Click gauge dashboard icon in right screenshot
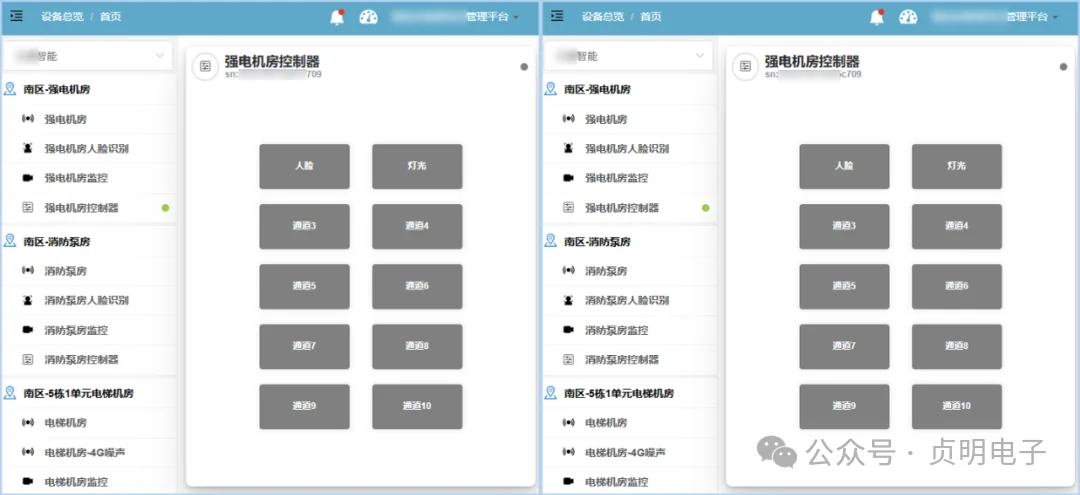 click(x=908, y=17)
